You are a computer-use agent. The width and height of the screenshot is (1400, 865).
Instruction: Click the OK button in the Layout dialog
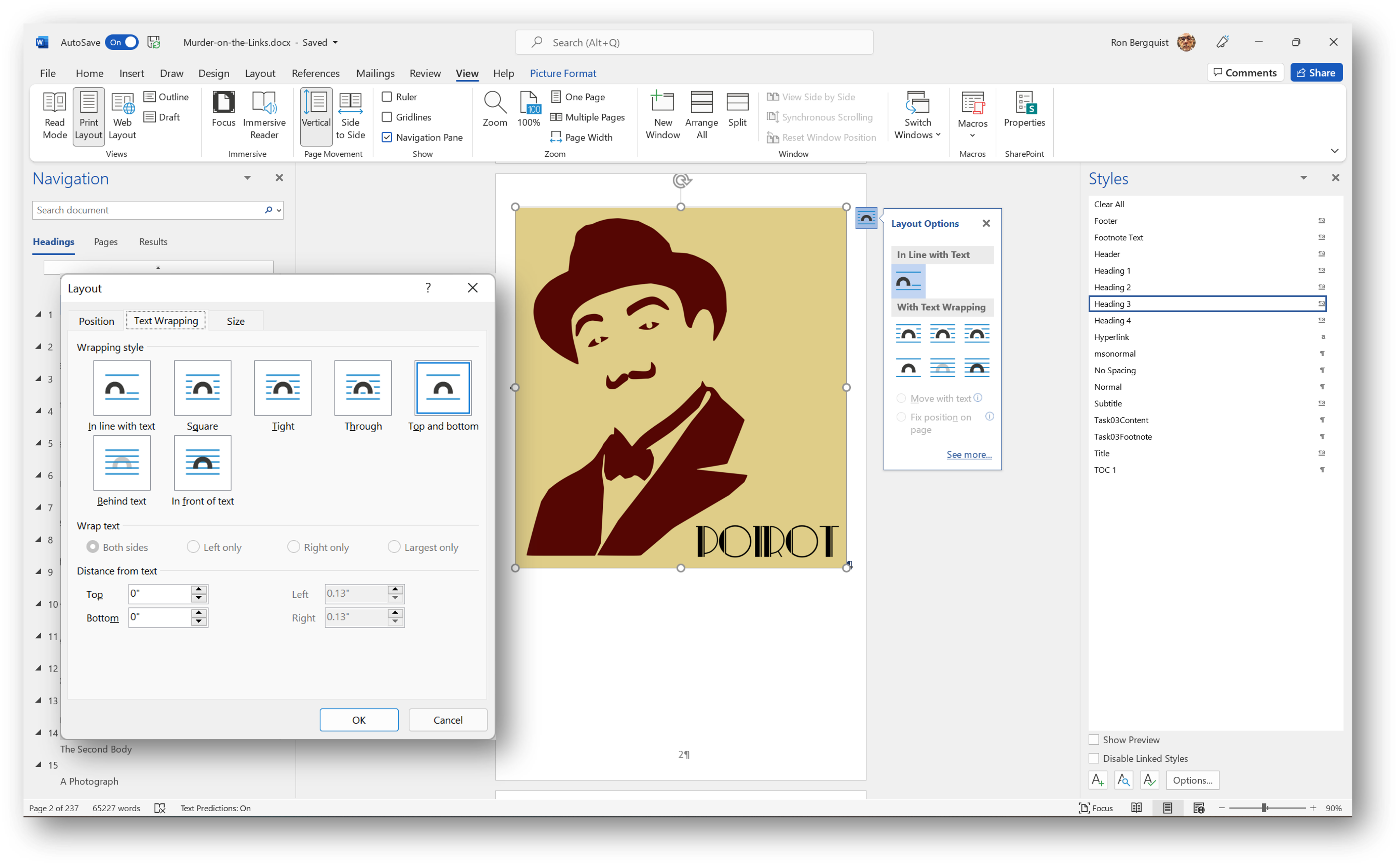tap(358, 720)
